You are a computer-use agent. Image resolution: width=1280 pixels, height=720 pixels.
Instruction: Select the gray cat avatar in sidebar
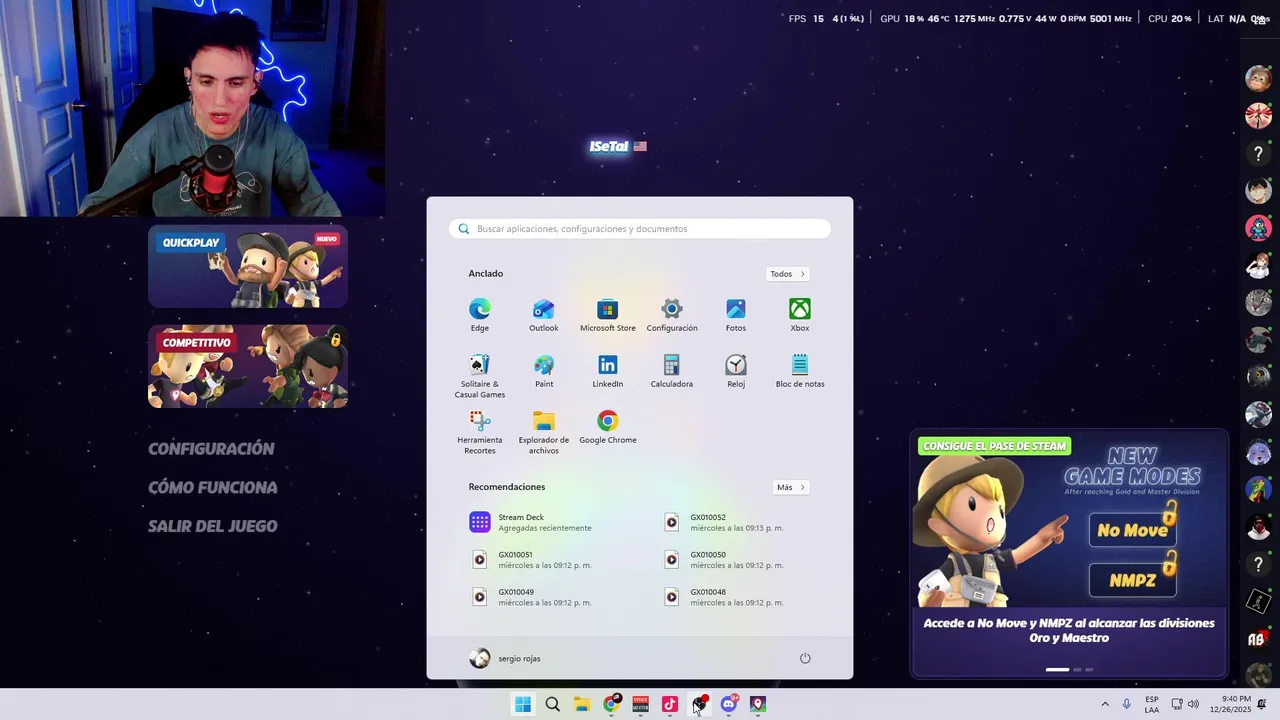click(1258, 302)
